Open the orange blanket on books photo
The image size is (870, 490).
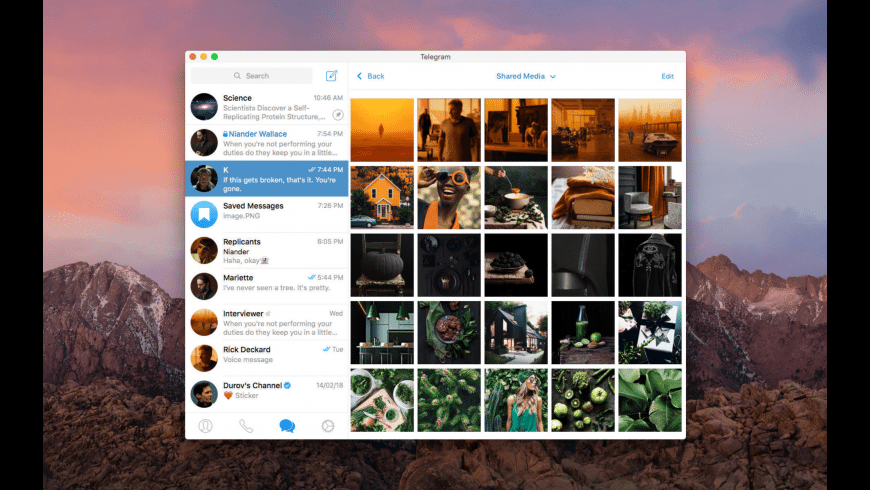click(583, 198)
